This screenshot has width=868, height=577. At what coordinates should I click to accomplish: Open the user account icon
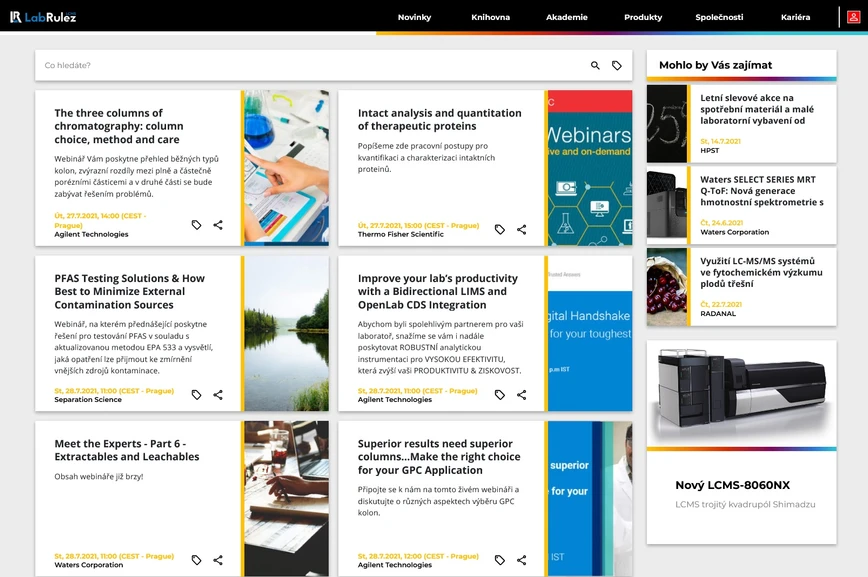pos(854,17)
